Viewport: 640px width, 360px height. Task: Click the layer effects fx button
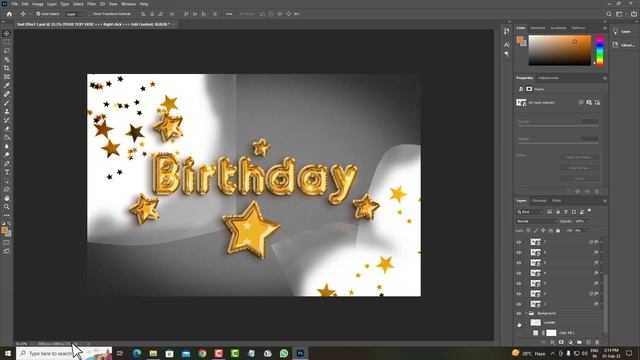[x=552, y=342]
